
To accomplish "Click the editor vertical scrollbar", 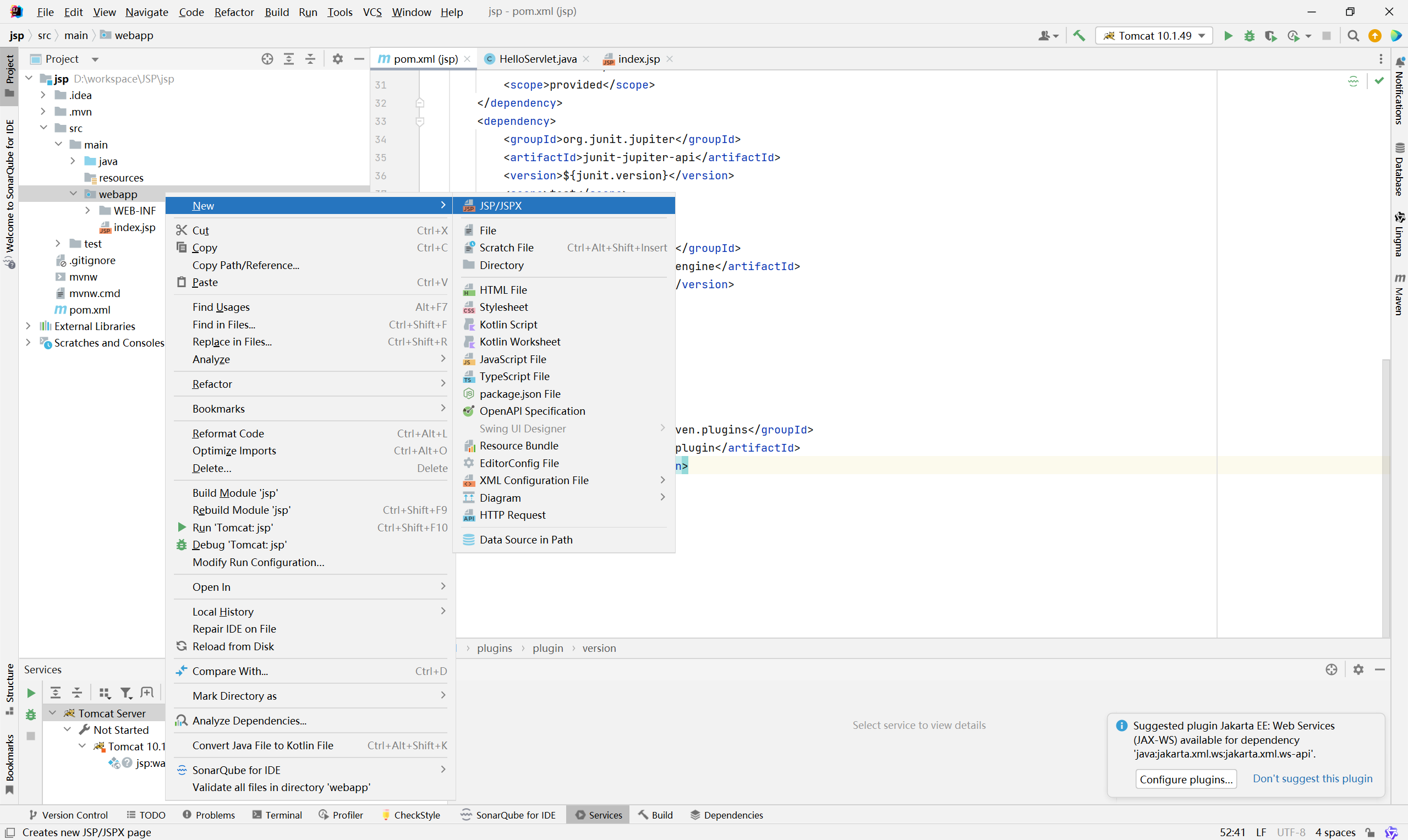I will click(x=1385, y=498).
